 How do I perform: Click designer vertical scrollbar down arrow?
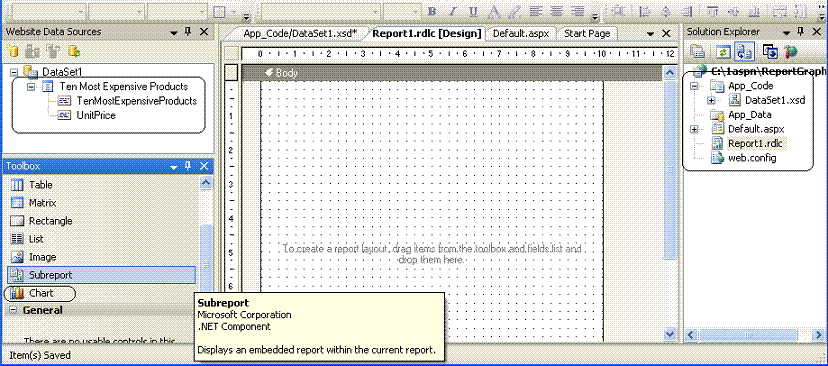670,334
